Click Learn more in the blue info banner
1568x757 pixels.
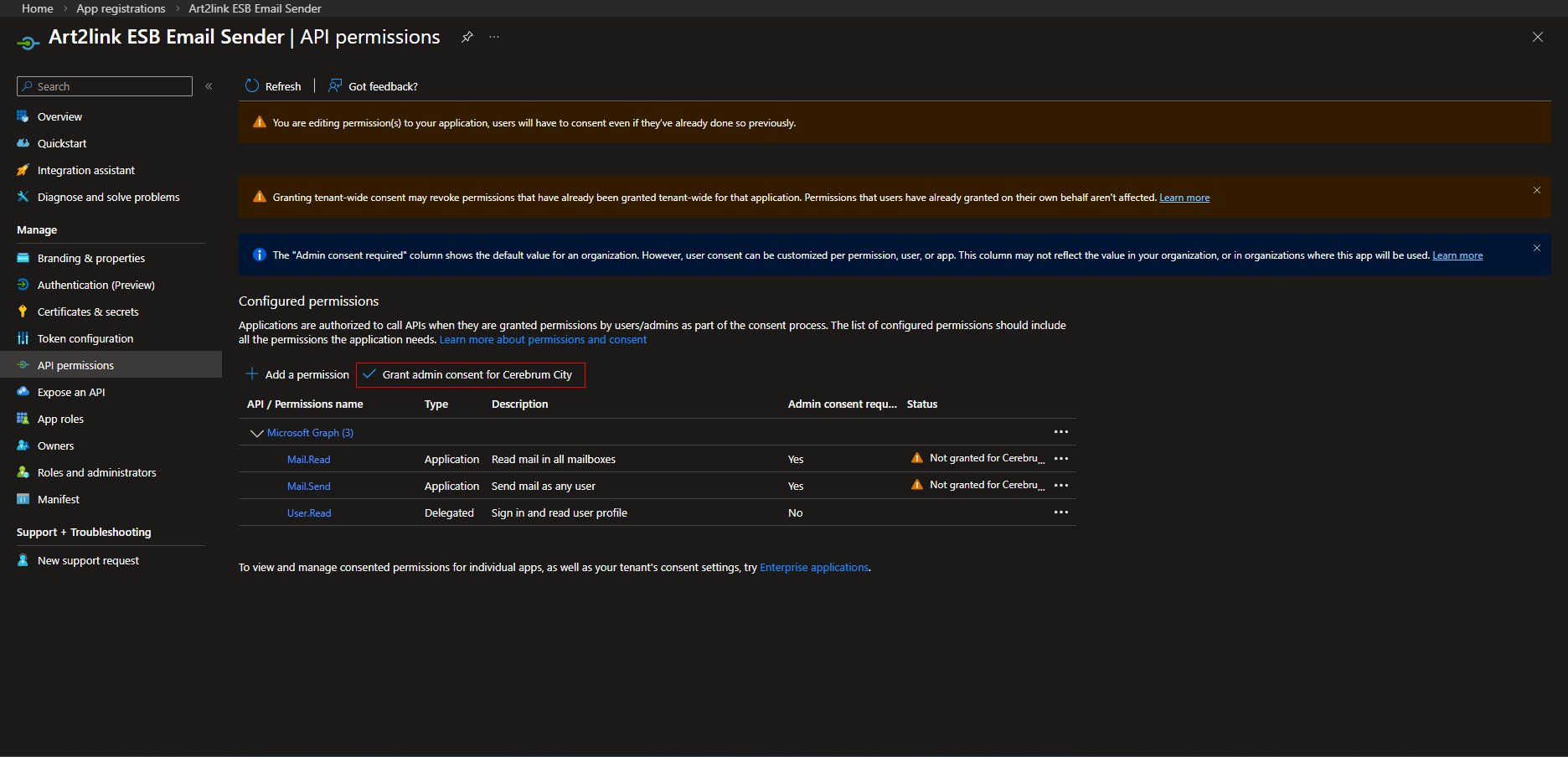[x=1457, y=255]
